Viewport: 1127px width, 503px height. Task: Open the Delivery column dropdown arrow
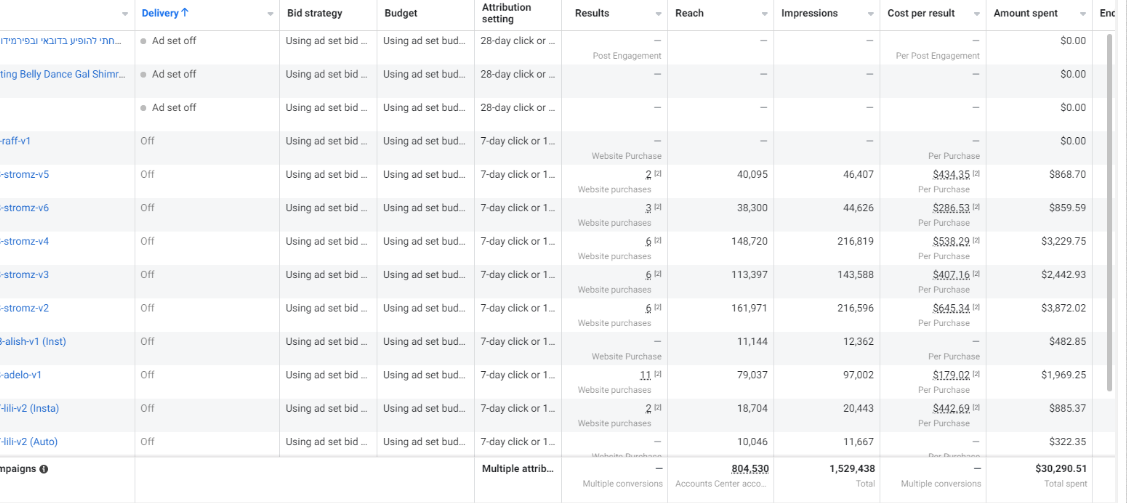270,14
